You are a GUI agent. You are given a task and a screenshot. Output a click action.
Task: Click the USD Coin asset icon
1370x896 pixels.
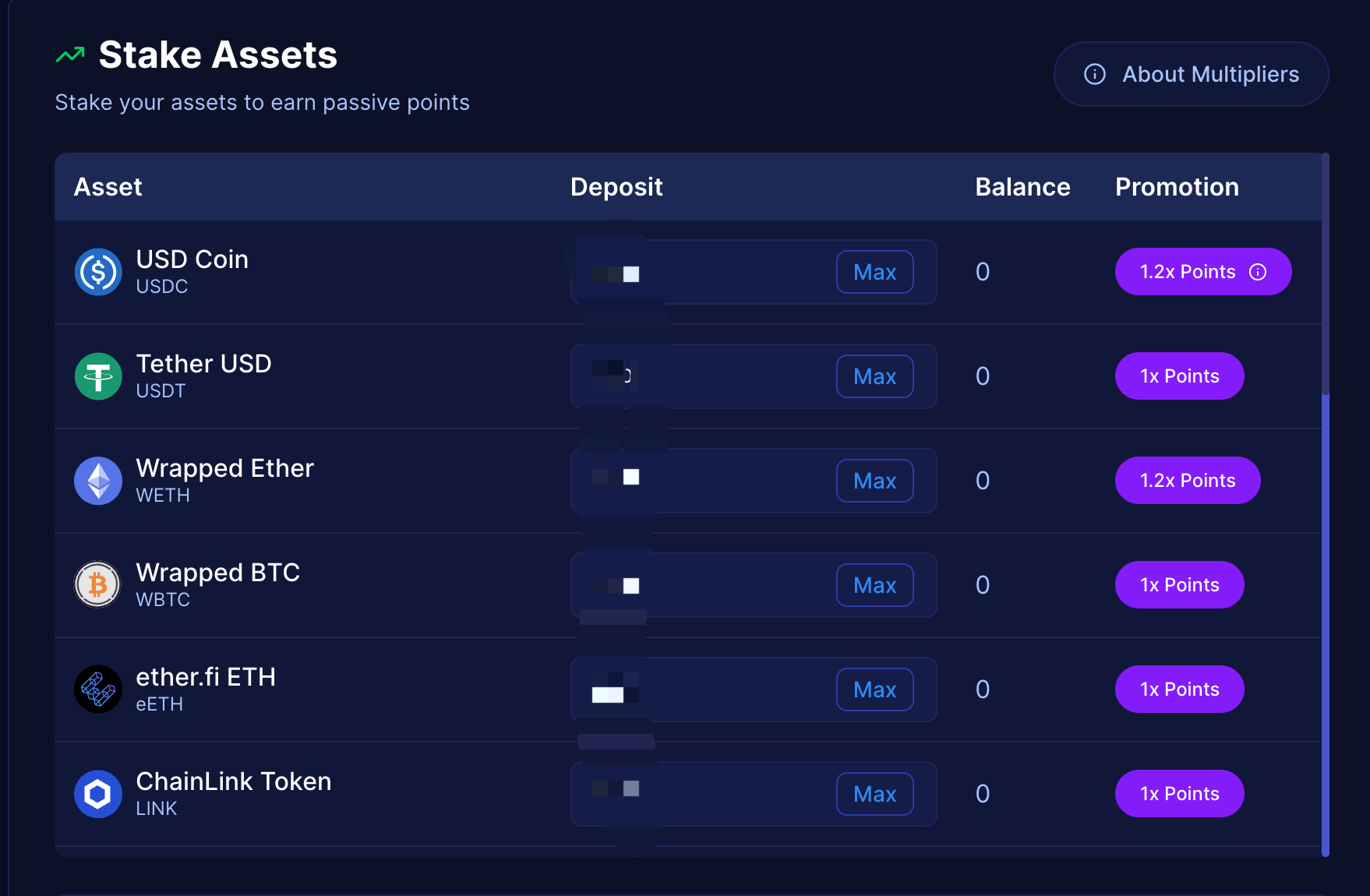pyautogui.click(x=98, y=272)
